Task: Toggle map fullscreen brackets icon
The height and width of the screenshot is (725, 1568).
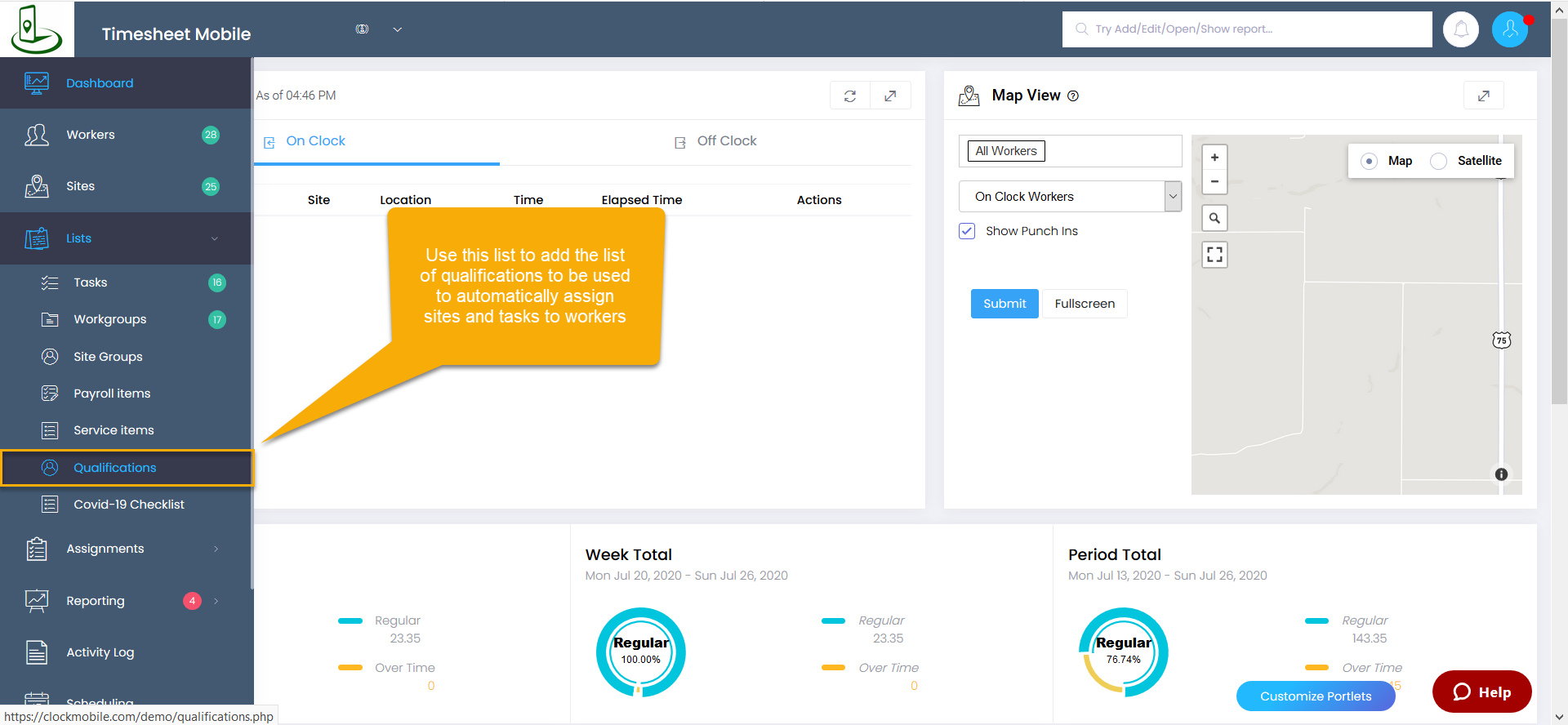Action: click(x=1214, y=255)
